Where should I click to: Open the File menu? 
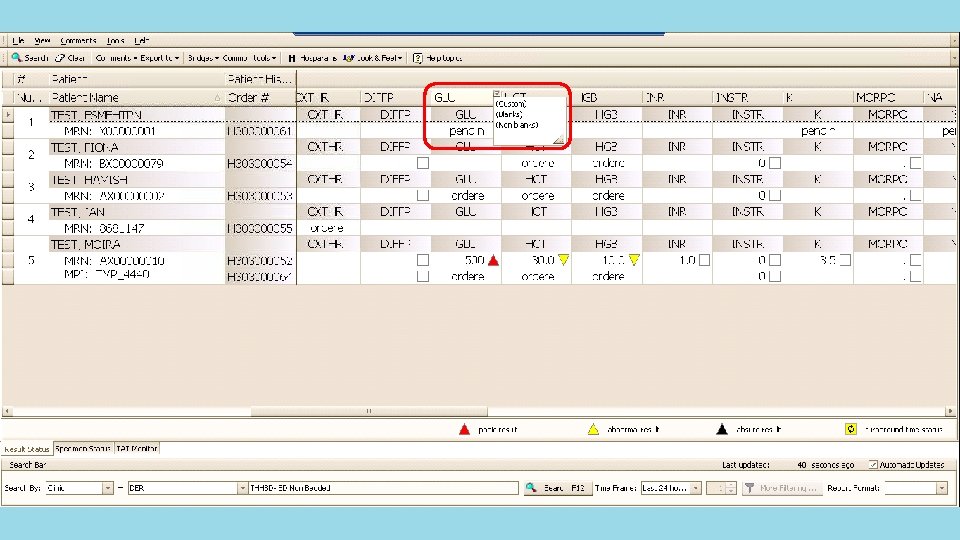point(18,40)
